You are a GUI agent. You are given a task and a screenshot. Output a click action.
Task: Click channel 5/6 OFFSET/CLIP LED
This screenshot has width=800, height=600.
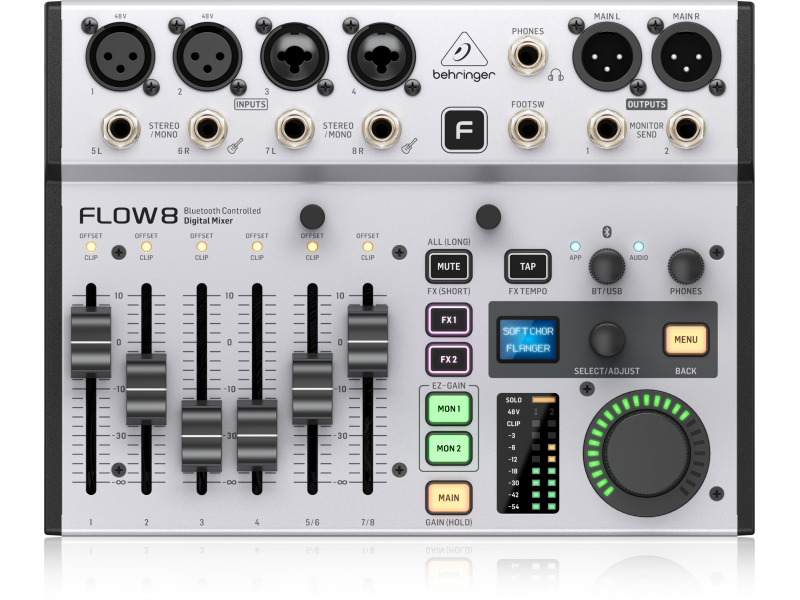click(312, 247)
